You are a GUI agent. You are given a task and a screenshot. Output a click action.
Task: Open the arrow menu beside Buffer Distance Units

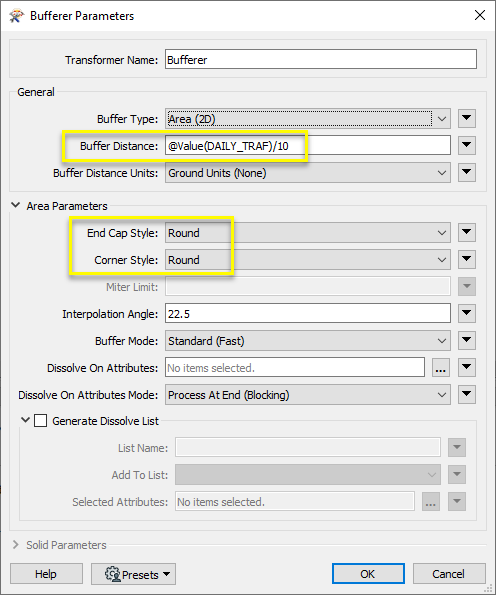coord(466,173)
